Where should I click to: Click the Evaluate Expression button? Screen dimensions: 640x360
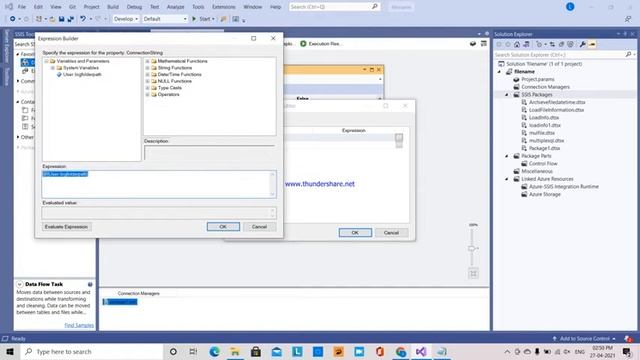coord(66,227)
